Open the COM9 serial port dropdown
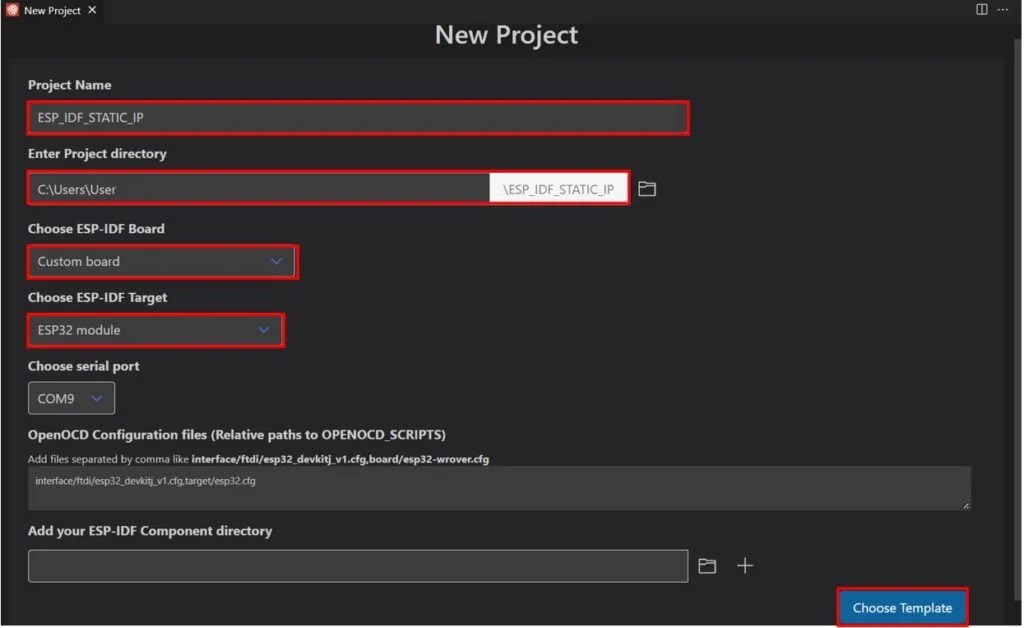Image resolution: width=1024 pixels, height=628 pixels. pos(70,397)
